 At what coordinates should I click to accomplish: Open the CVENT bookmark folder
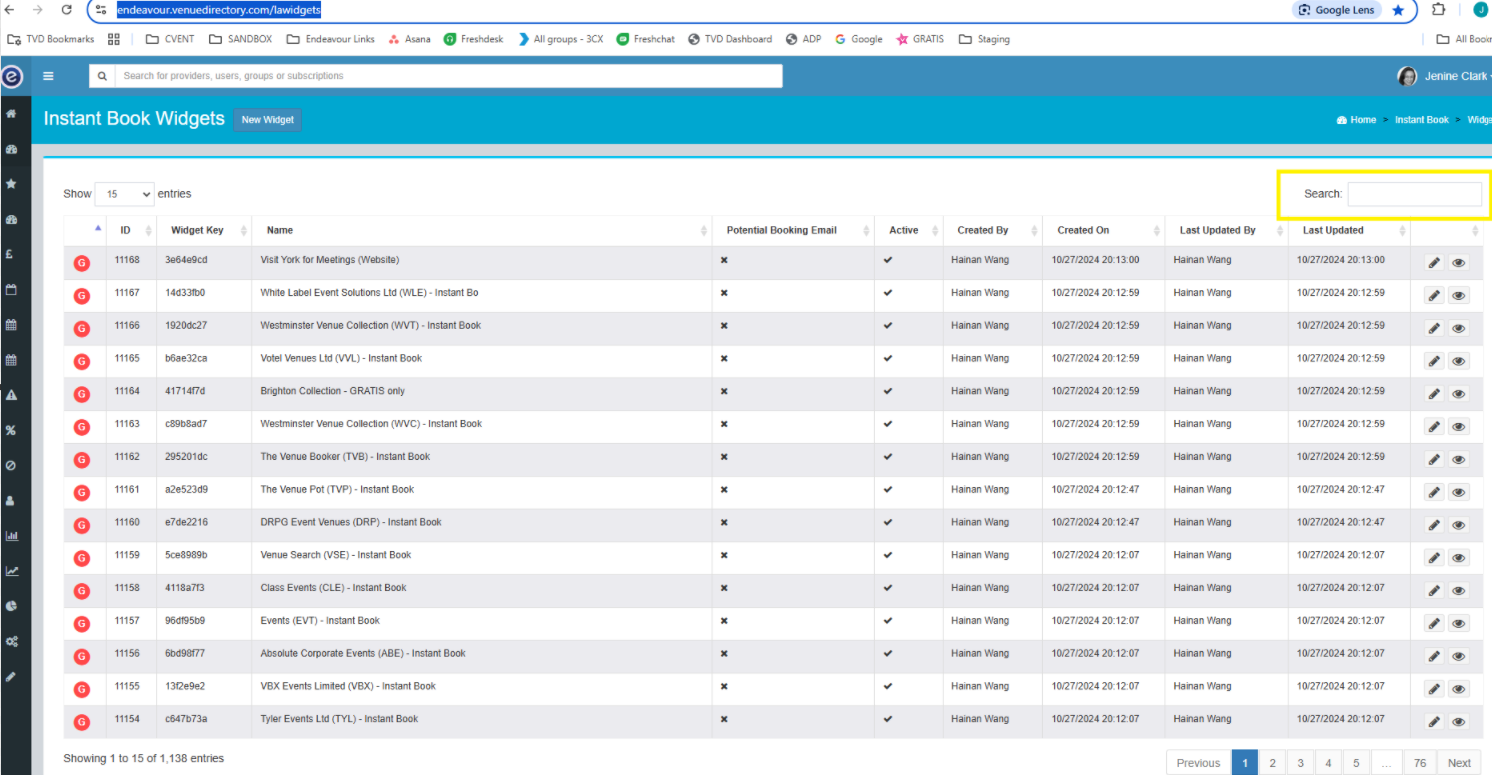click(170, 39)
